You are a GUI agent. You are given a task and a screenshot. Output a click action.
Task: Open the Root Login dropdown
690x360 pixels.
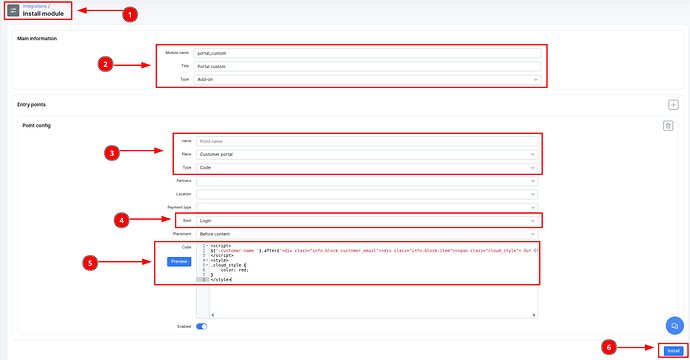(x=367, y=220)
